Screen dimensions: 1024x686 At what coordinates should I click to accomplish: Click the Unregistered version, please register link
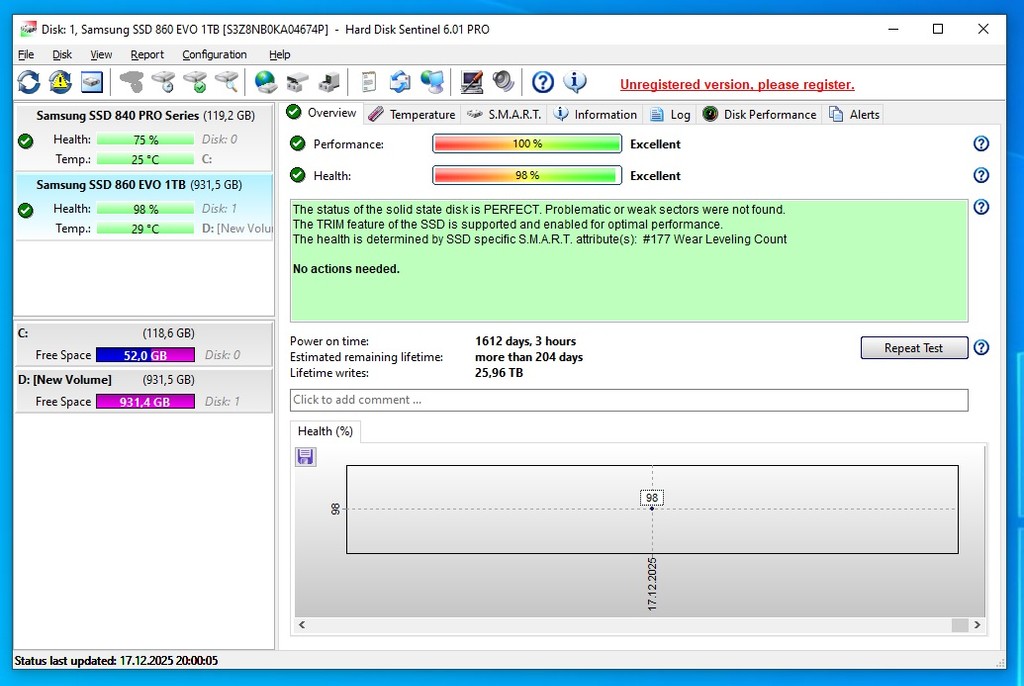pos(737,85)
